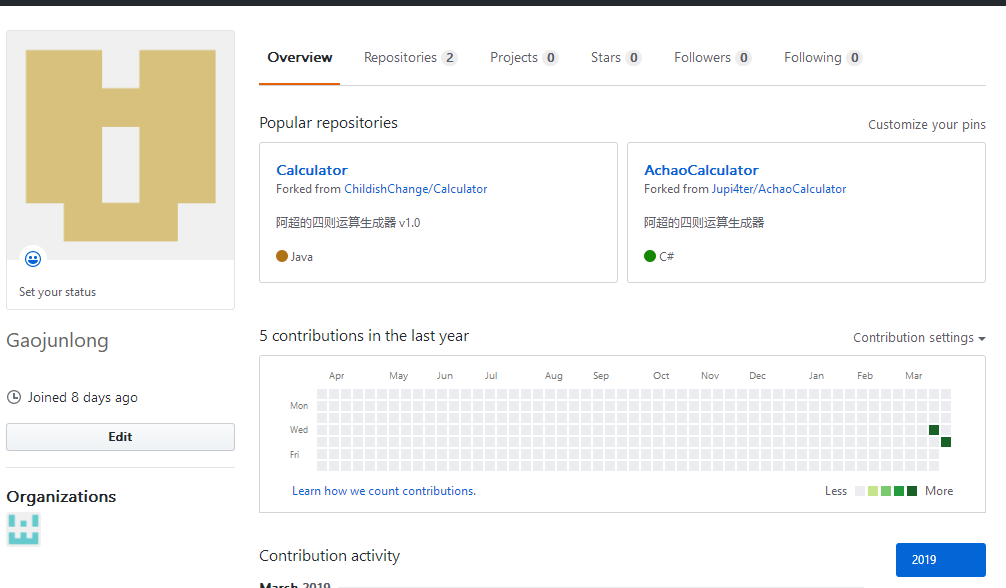Open the Stars tab
The image size is (1006, 588).
click(x=615, y=58)
